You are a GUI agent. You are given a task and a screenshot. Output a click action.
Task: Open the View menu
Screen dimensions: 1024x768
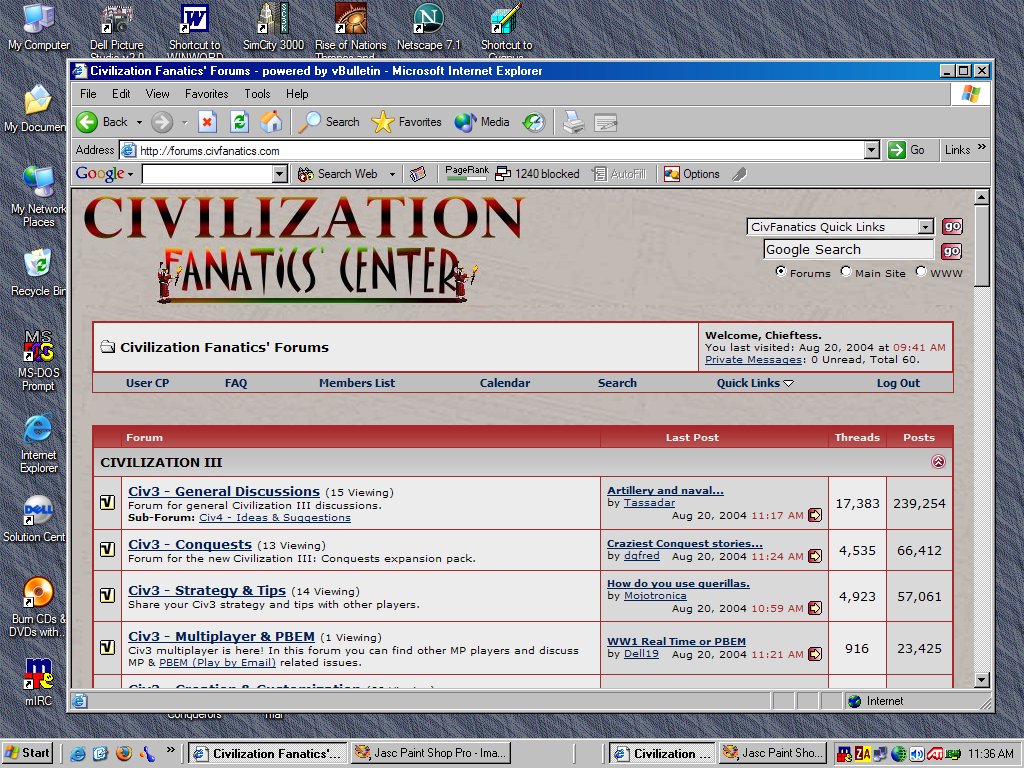coord(157,94)
